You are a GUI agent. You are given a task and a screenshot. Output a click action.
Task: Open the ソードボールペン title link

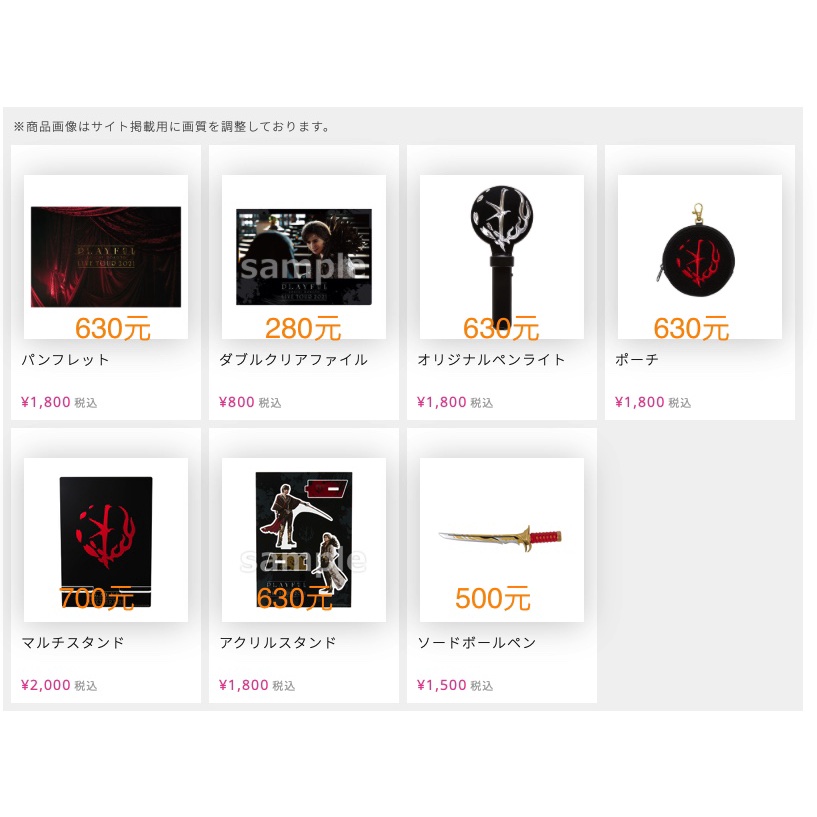click(477, 642)
